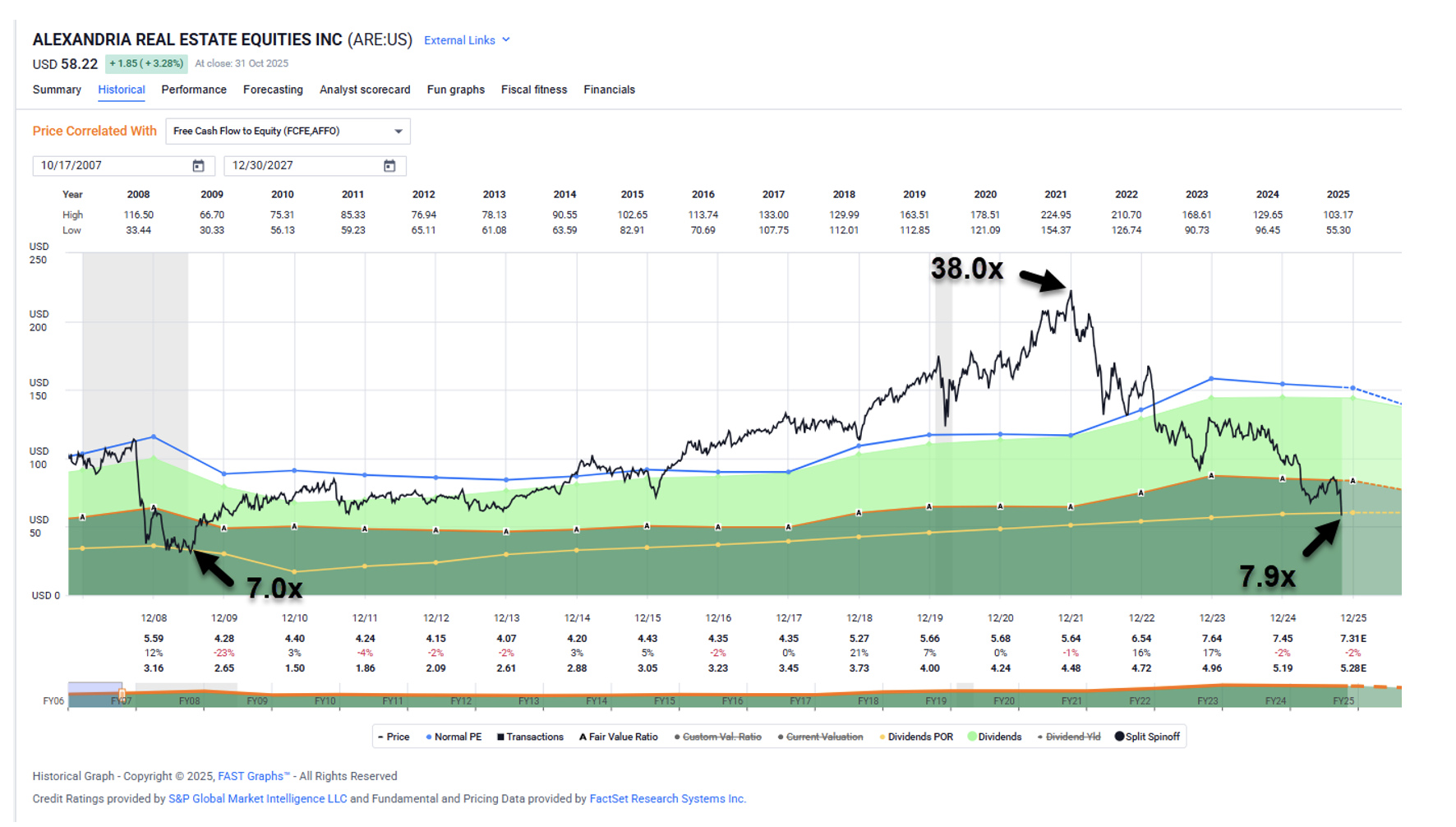Open the start date calendar picker
Image resolution: width=1456 pixels, height=827 pixels.
click(198, 166)
